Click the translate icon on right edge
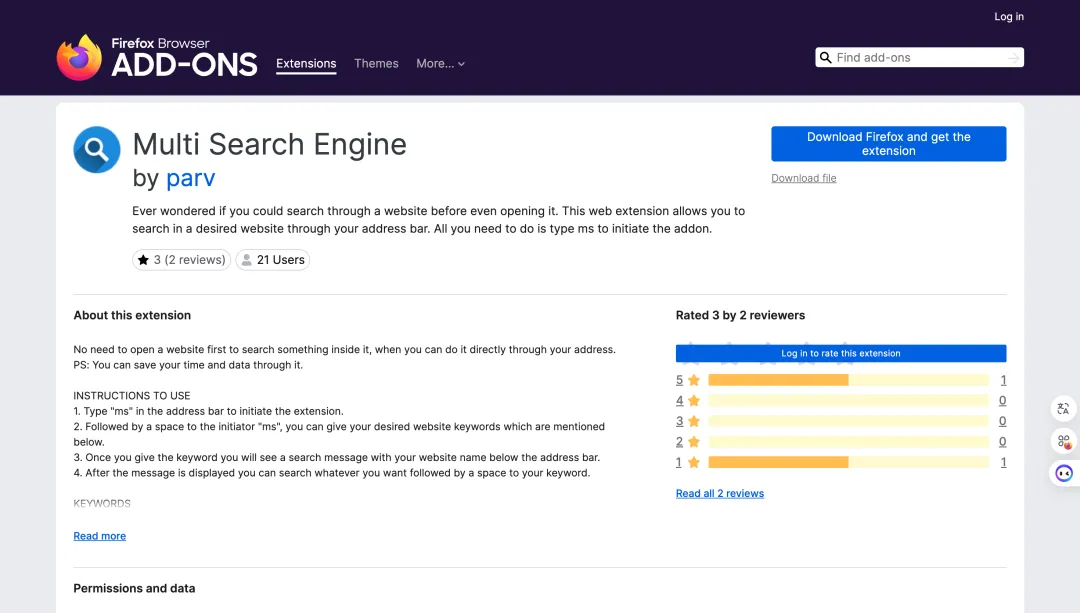This screenshot has height=613, width=1080. coord(1063,408)
